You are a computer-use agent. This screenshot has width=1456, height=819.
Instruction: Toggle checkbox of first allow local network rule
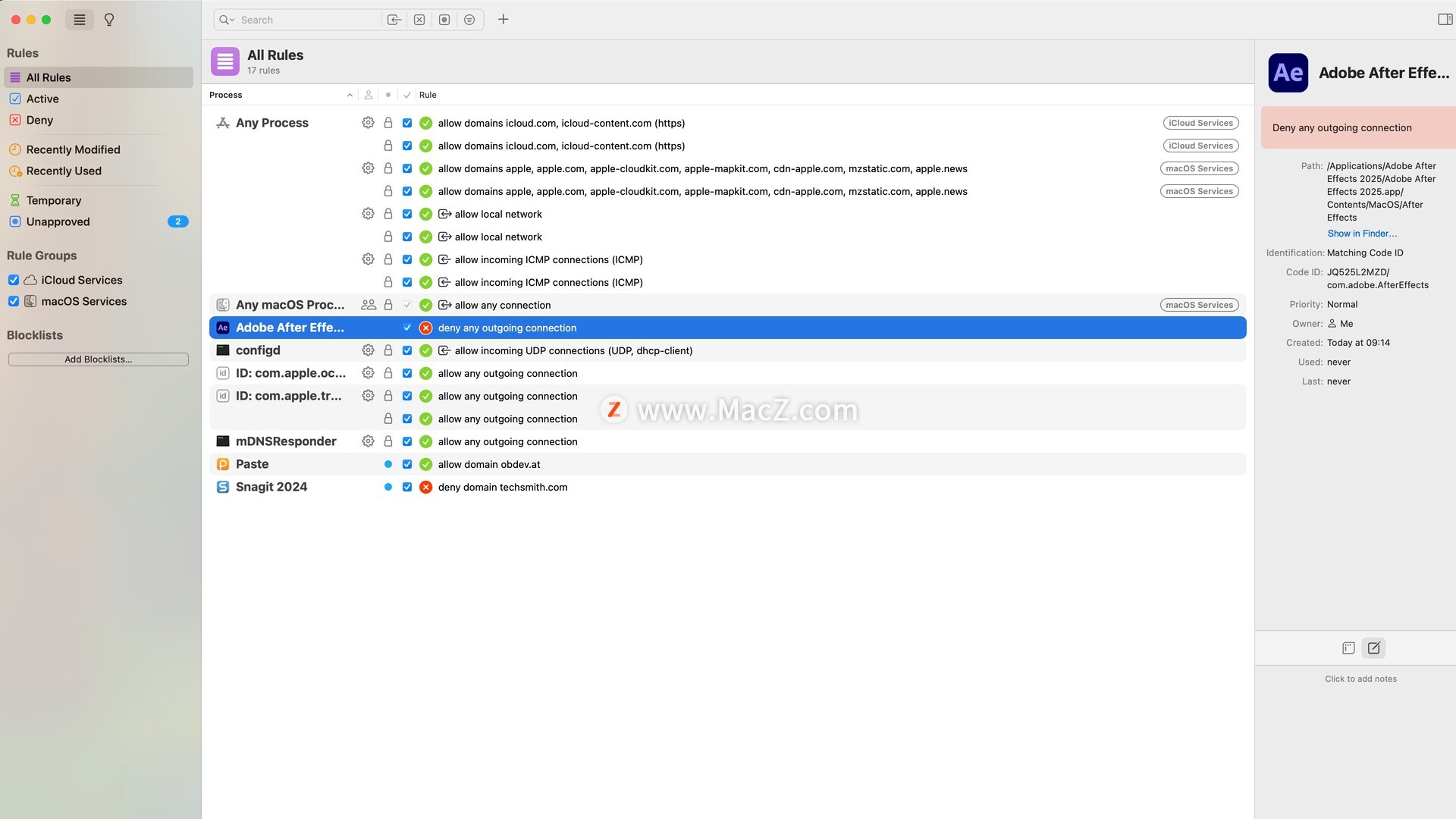pos(407,214)
